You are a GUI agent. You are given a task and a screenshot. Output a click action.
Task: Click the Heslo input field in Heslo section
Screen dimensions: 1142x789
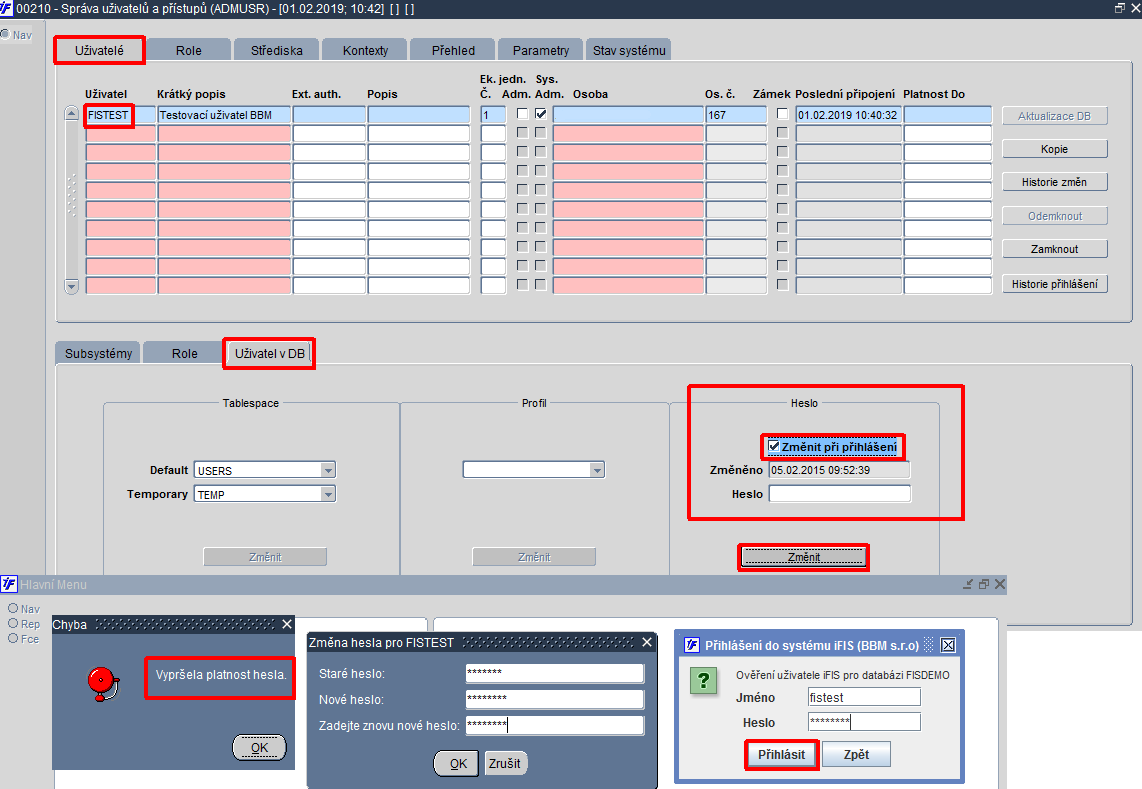click(x=840, y=494)
